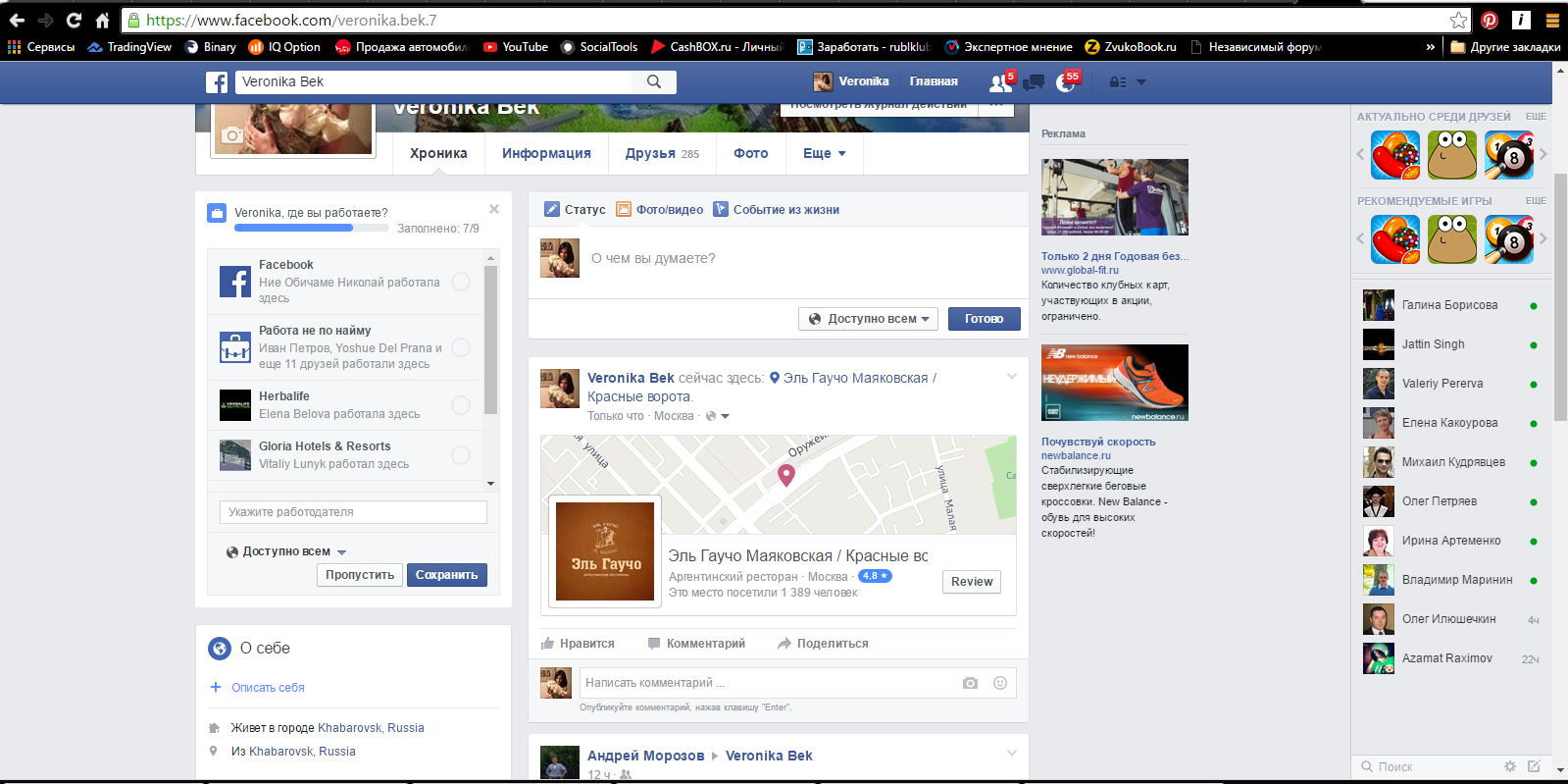Click Сохранить button
The image size is (1568, 784).
(x=446, y=575)
